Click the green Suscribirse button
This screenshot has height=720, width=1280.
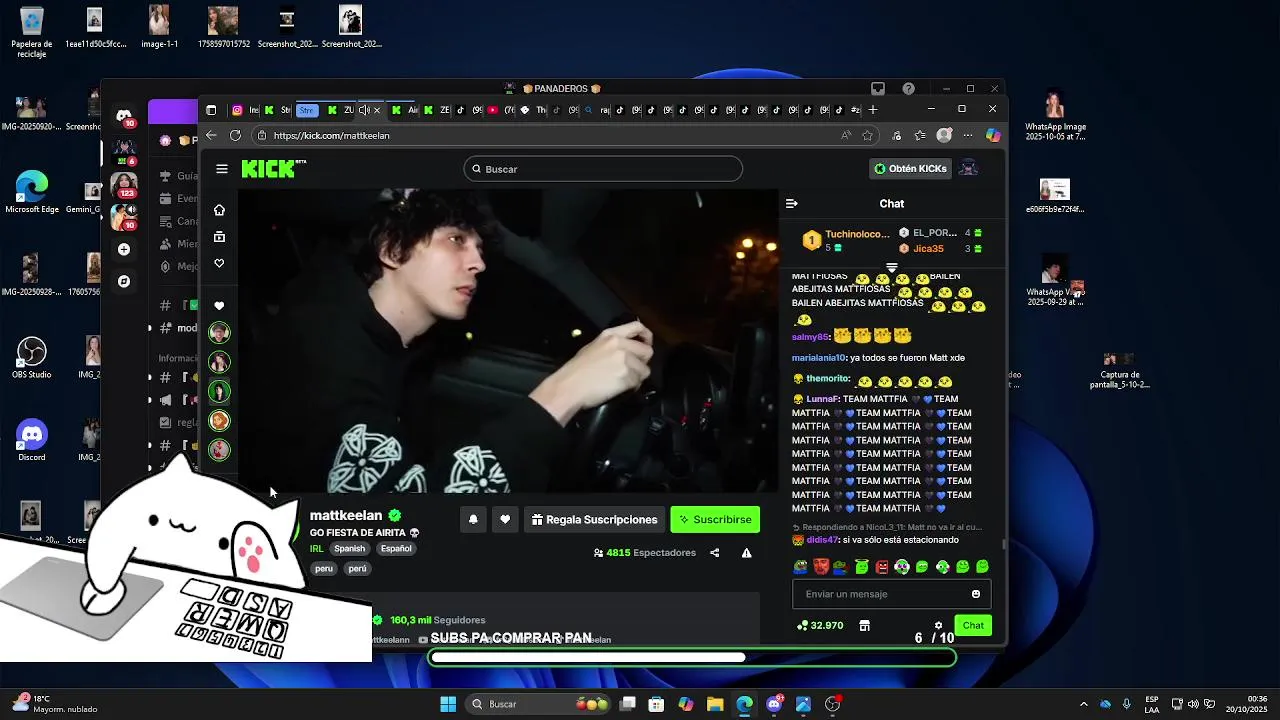pyautogui.click(x=715, y=519)
